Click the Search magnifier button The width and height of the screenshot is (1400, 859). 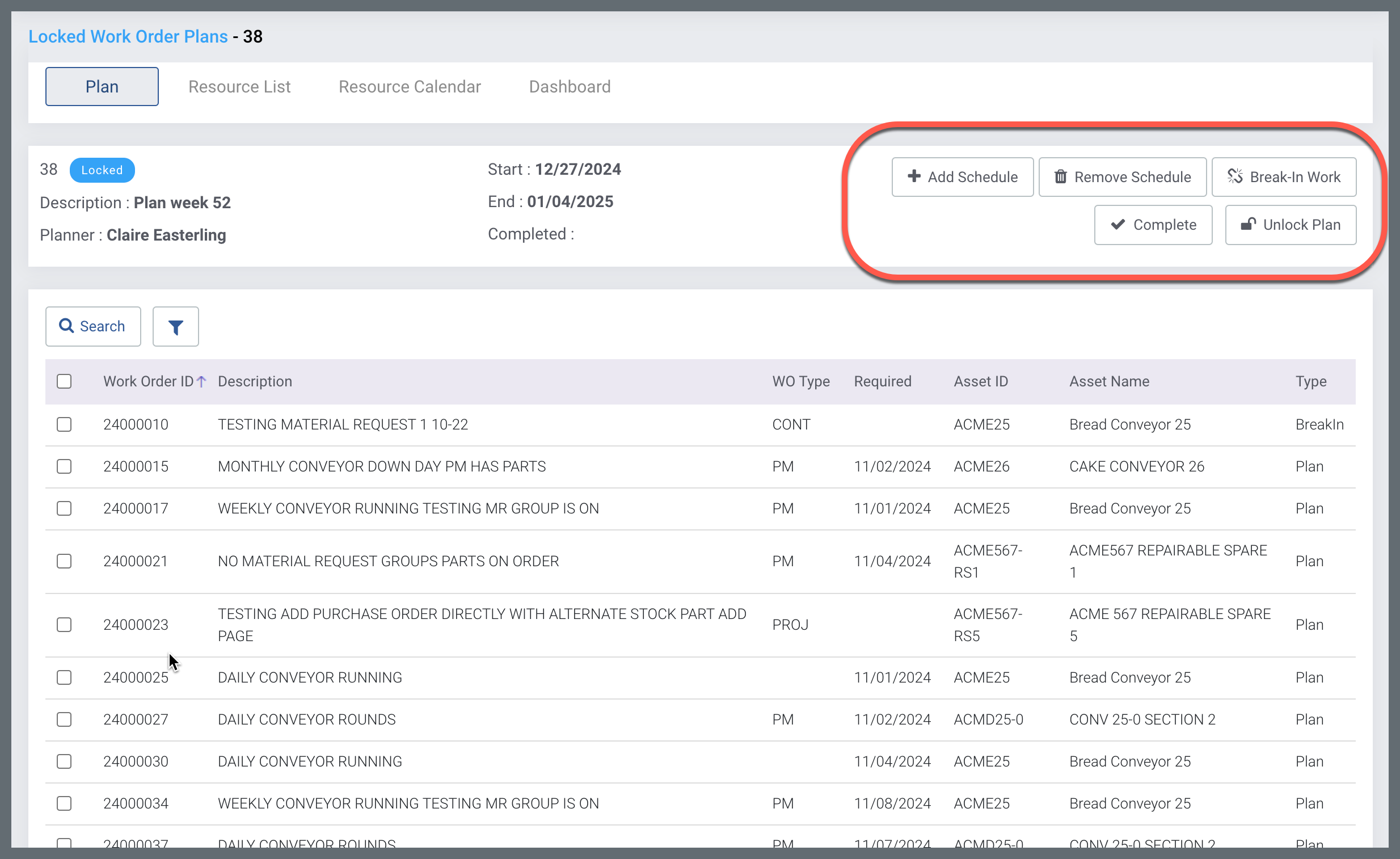point(93,327)
